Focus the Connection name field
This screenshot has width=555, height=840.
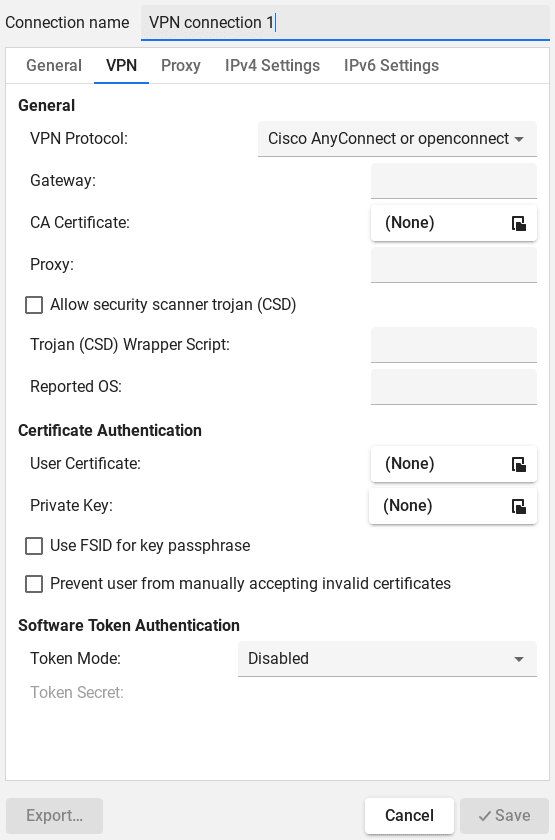[346, 22]
